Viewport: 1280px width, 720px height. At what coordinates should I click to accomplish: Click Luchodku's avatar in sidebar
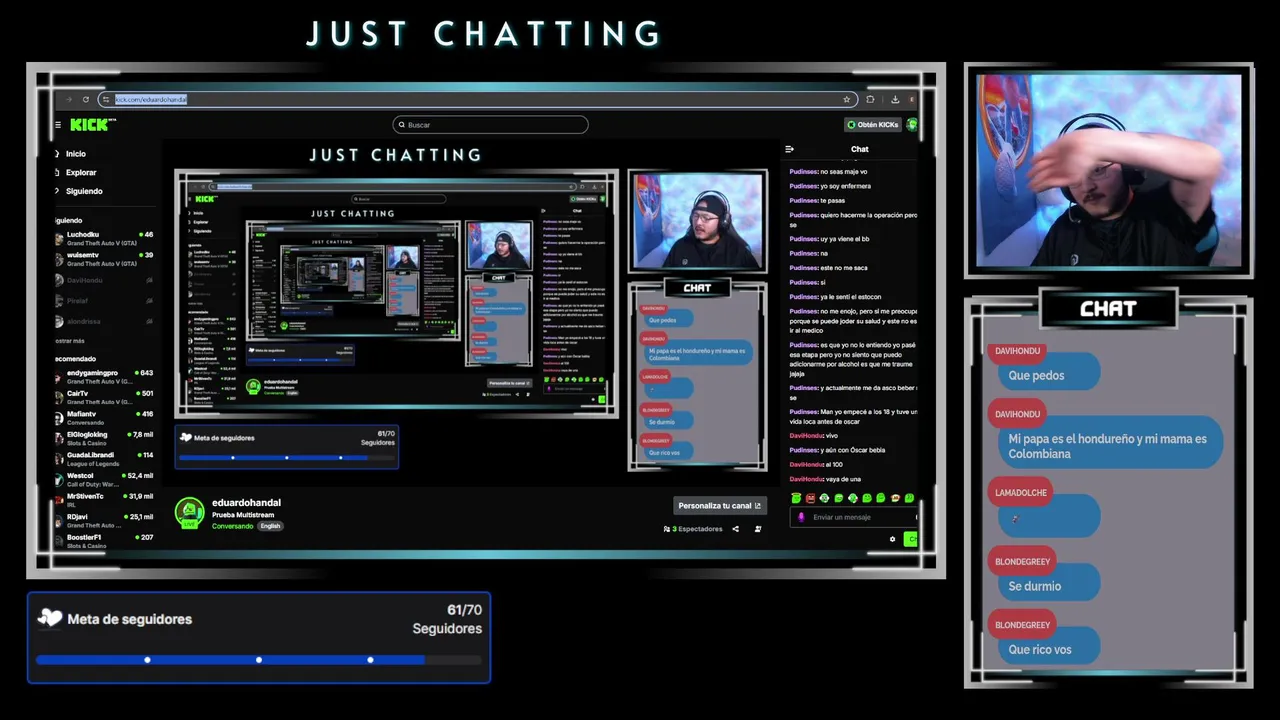(60, 238)
